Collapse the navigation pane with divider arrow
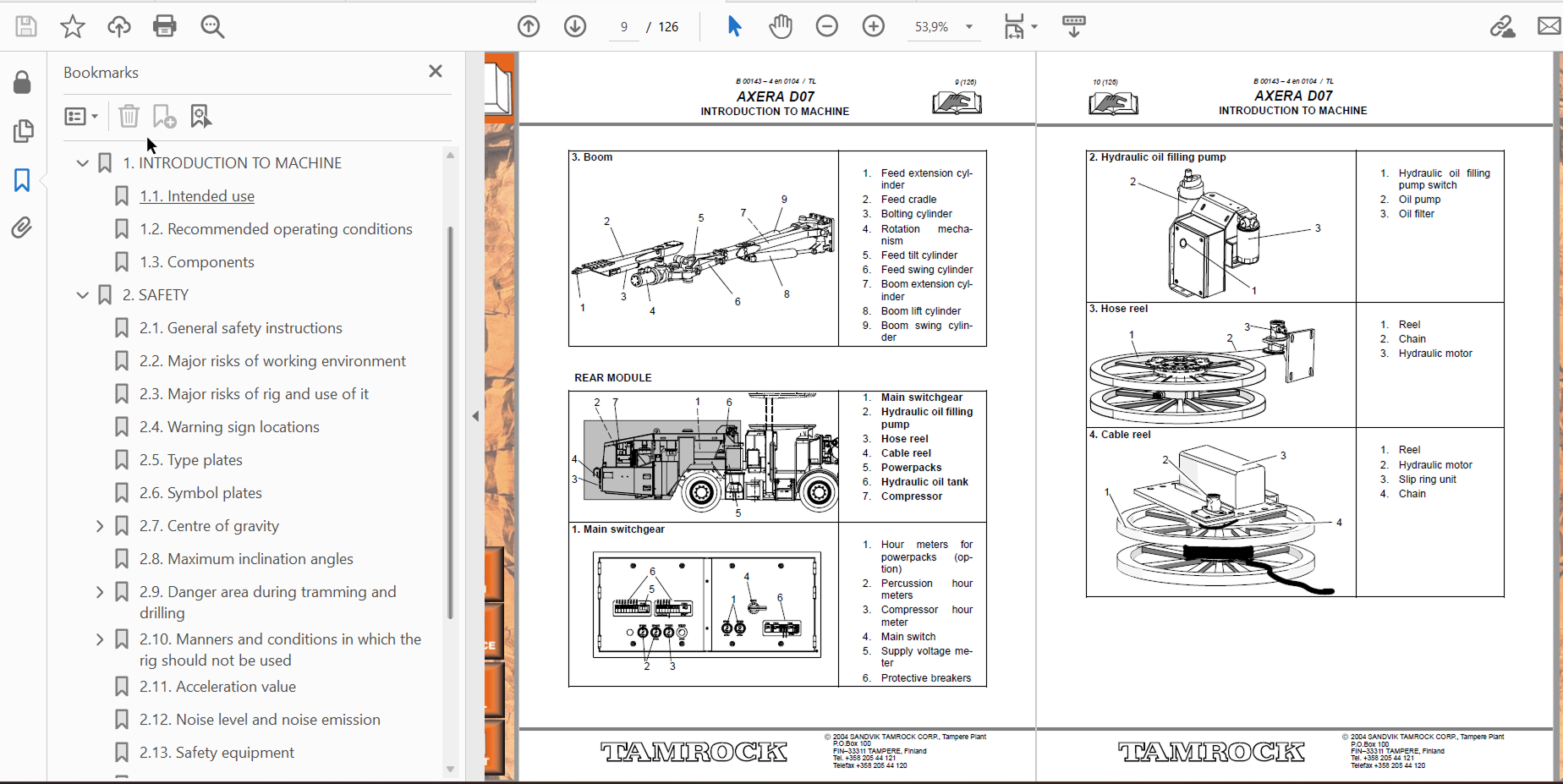Screen dimensions: 1563x784 pyautogui.click(x=475, y=416)
